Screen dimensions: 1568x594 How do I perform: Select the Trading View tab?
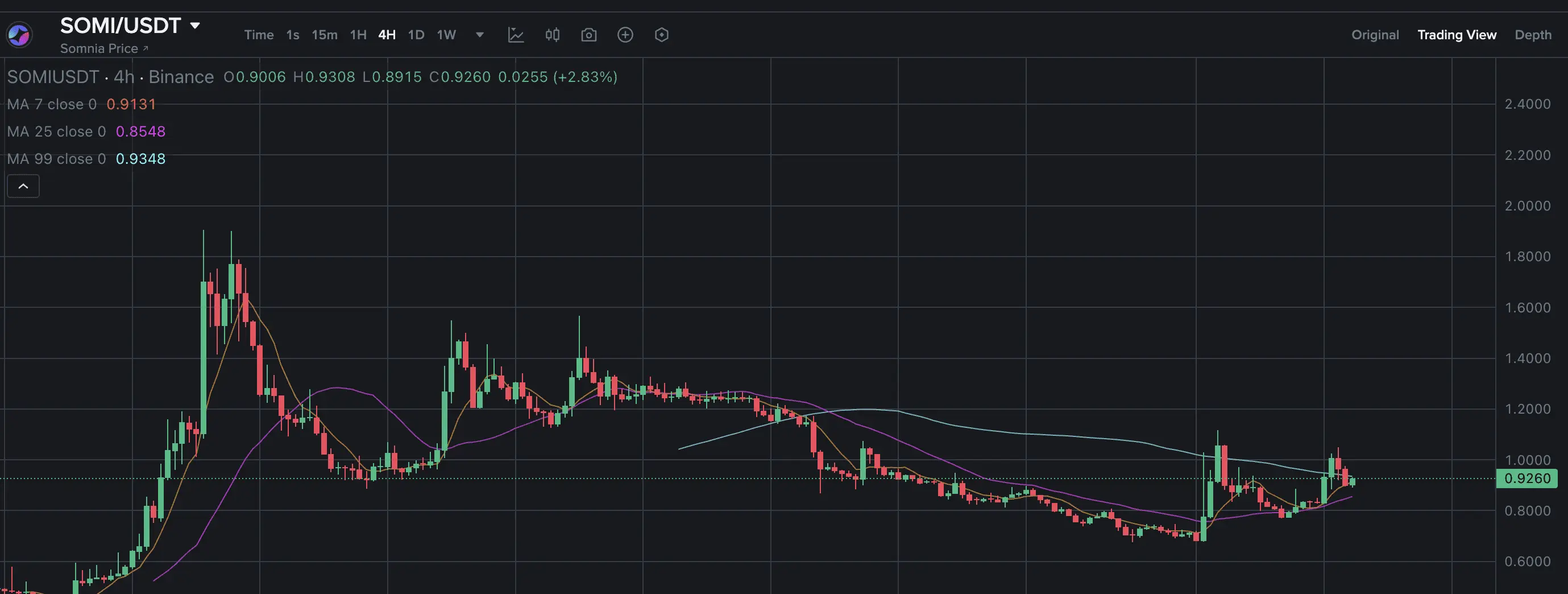1457,35
